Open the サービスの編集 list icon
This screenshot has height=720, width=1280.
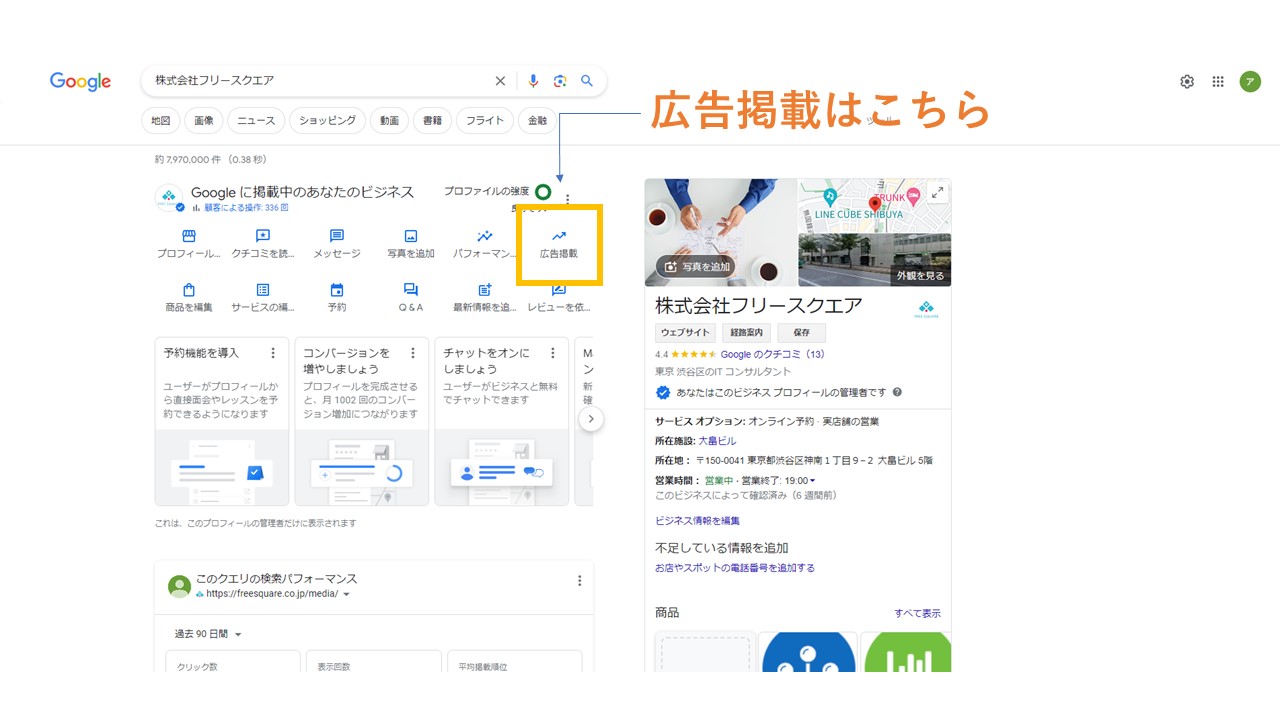(263, 290)
